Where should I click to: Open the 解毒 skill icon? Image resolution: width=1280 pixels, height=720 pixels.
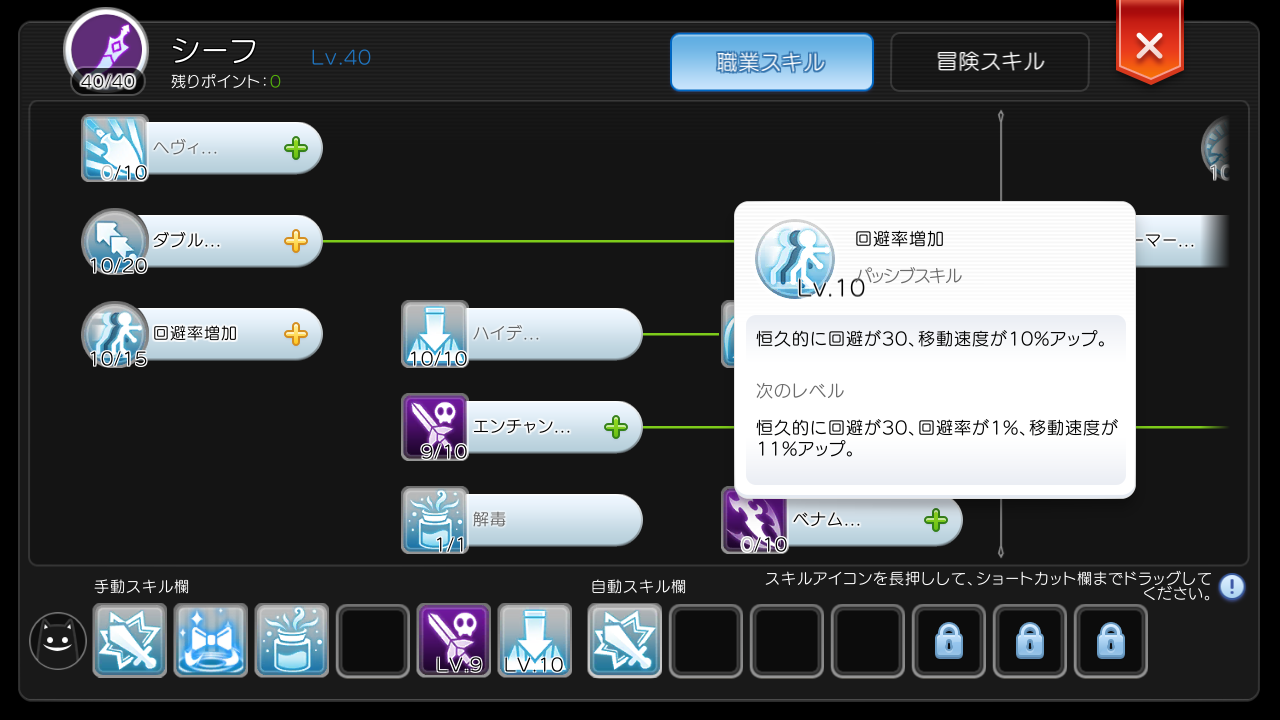point(435,520)
